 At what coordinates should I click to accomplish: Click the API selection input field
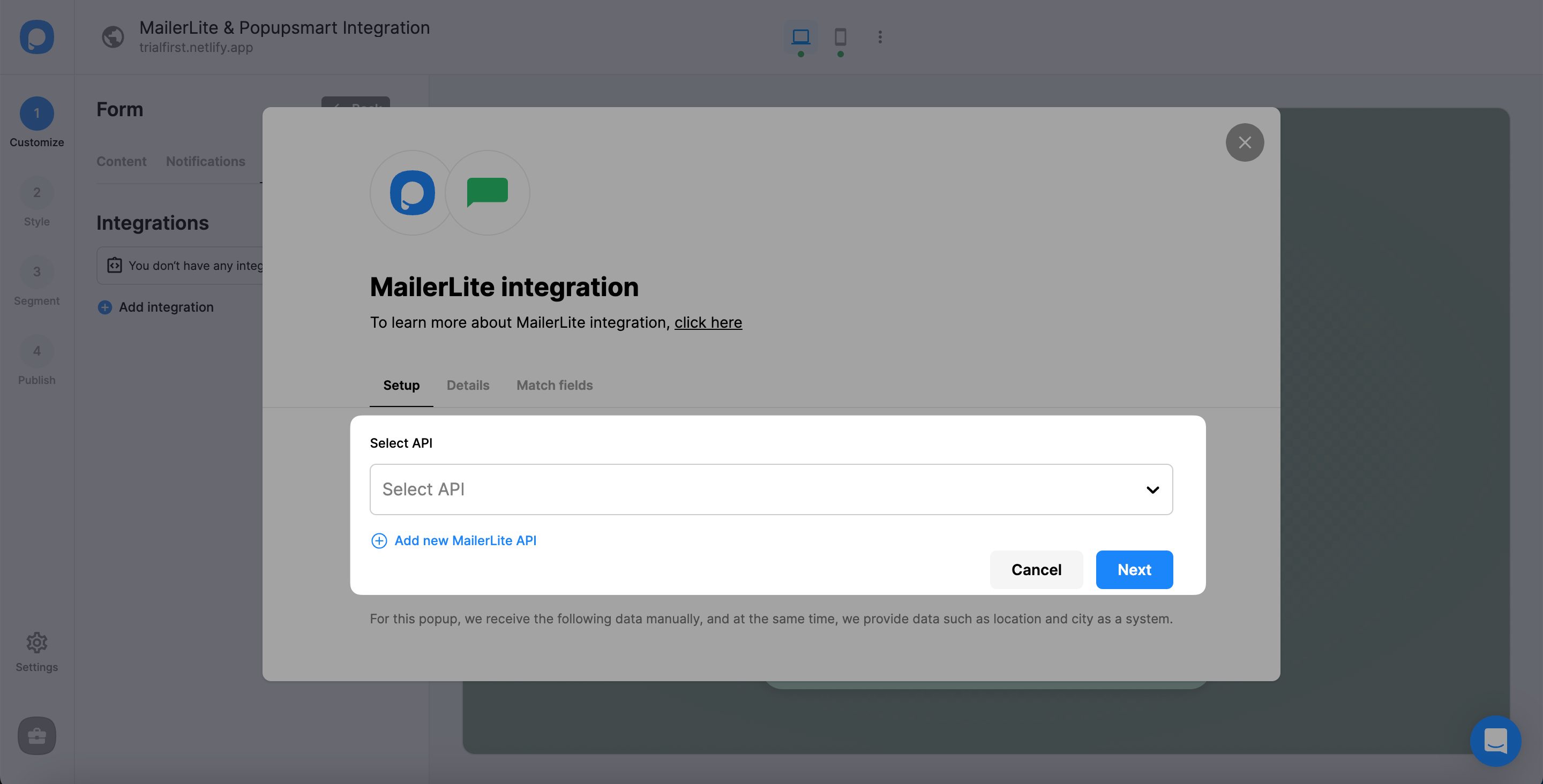pyautogui.click(x=771, y=489)
